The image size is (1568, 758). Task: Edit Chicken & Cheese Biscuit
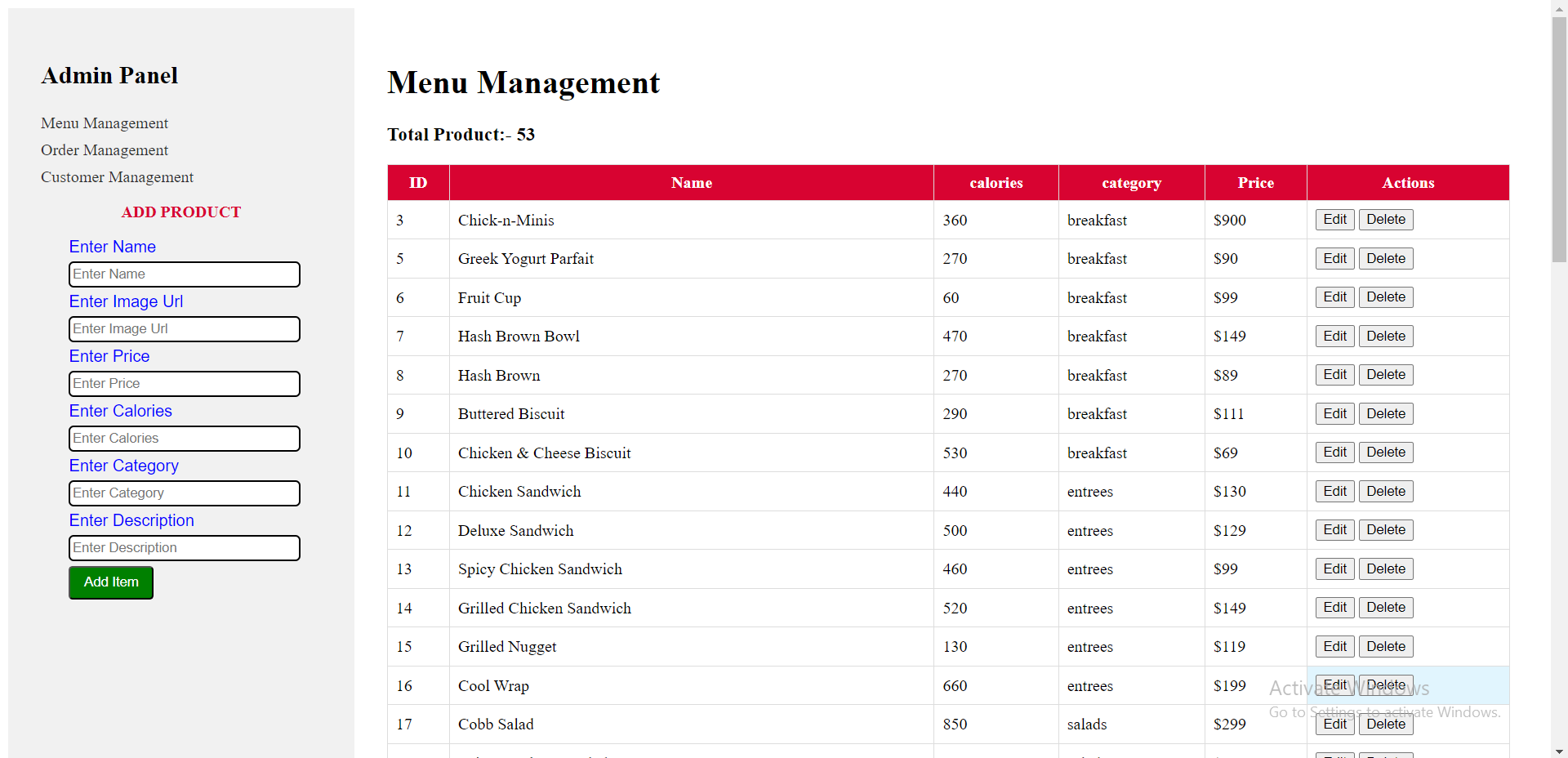1334,453
